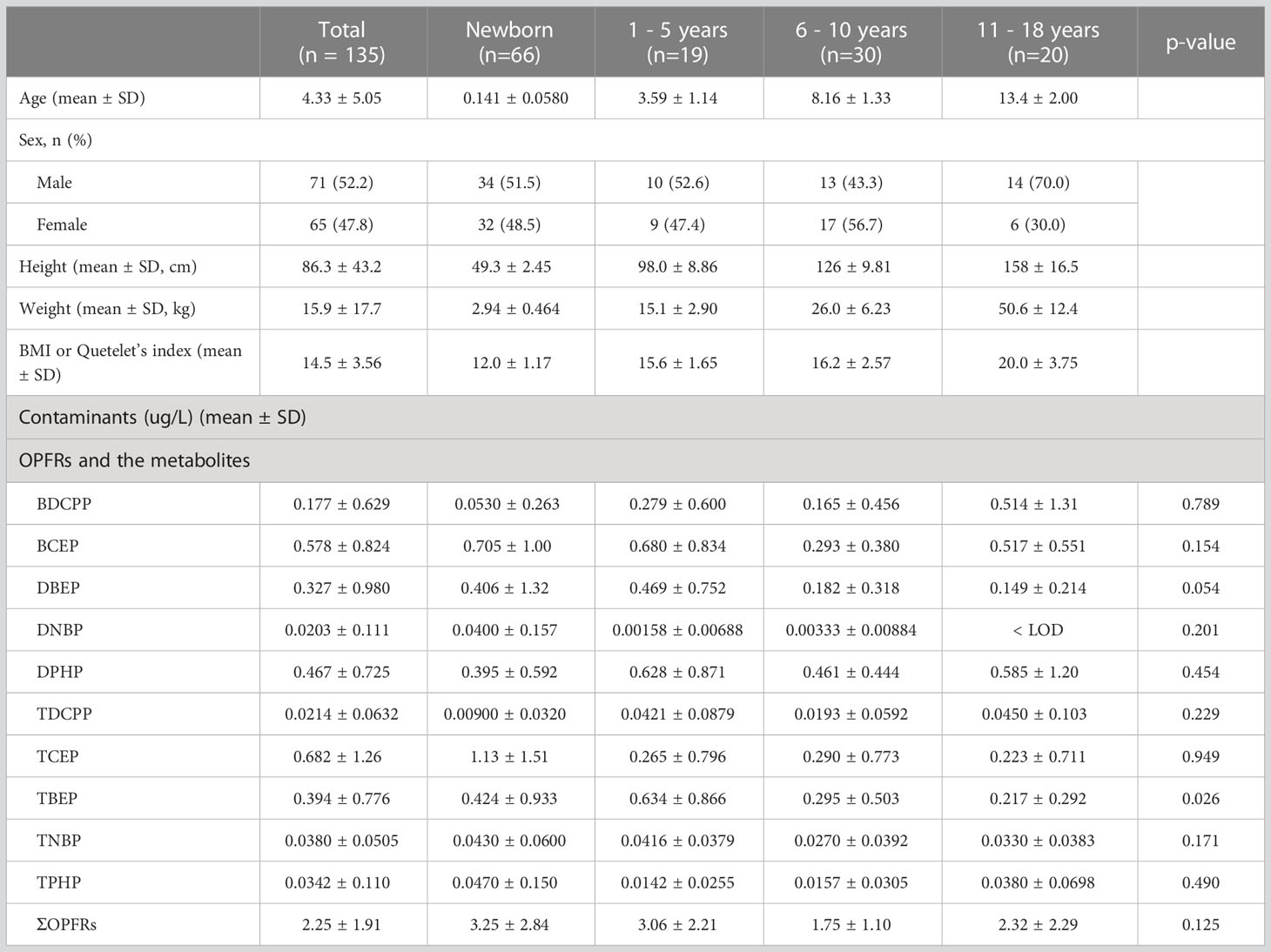Select the '< LOD' cell in DNBP row
Screen dimensions: 1271x952
point(1038,630)
